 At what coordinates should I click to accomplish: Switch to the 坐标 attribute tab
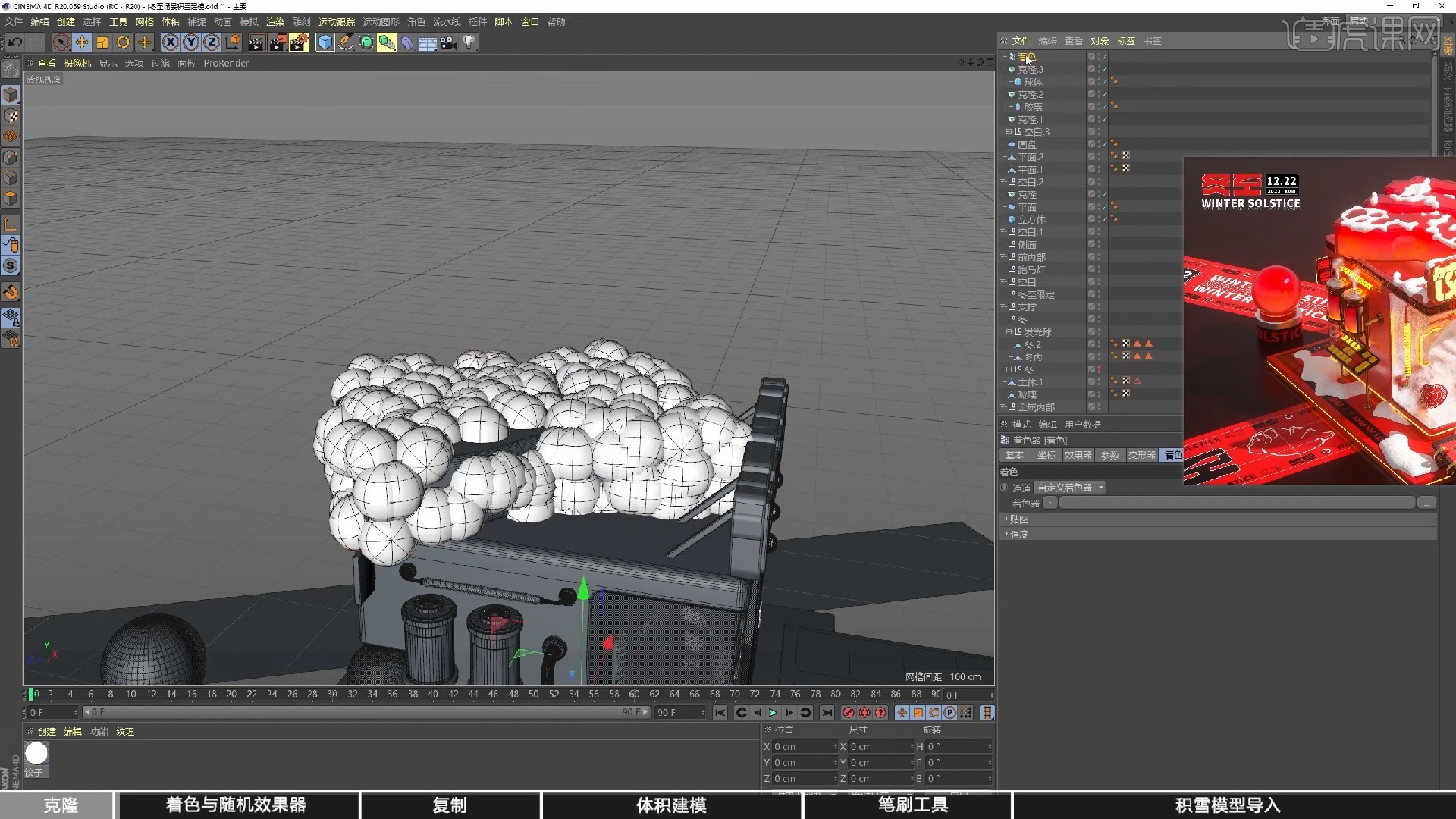pos(1046,455)
